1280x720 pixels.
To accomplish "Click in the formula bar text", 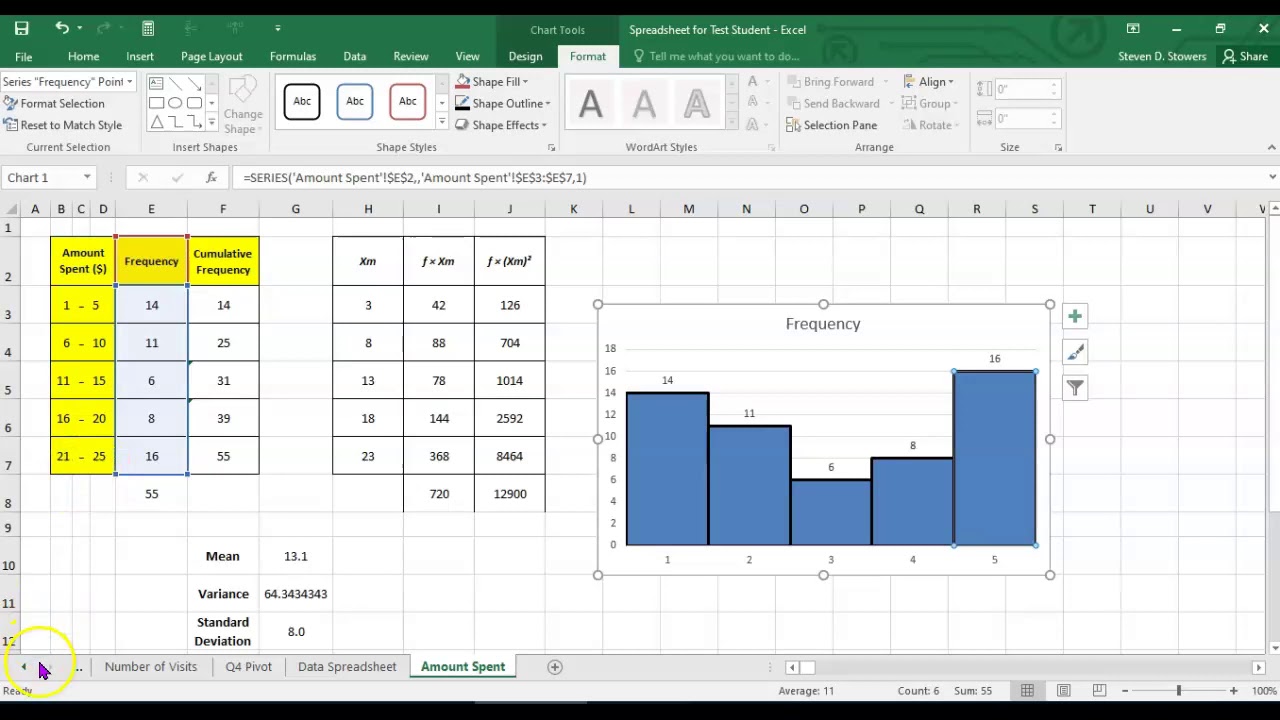I will [x=415, y=177].
